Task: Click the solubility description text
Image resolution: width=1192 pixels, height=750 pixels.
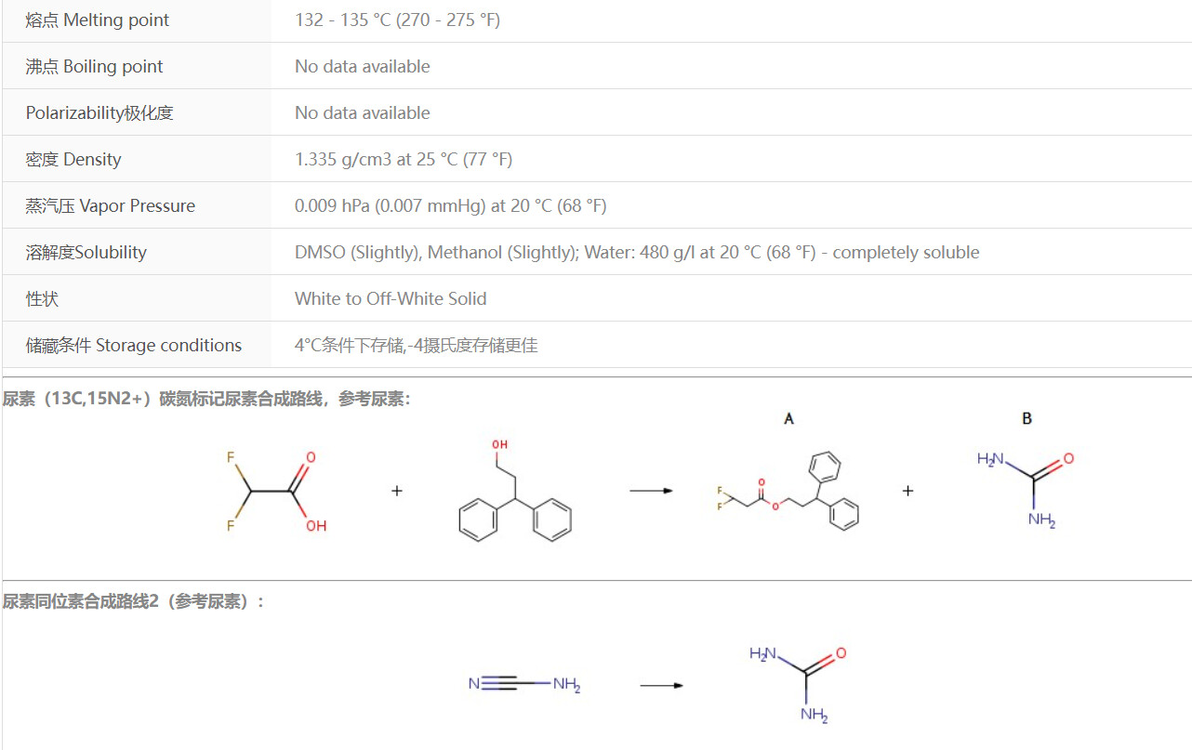Action: tap(636, 253)
